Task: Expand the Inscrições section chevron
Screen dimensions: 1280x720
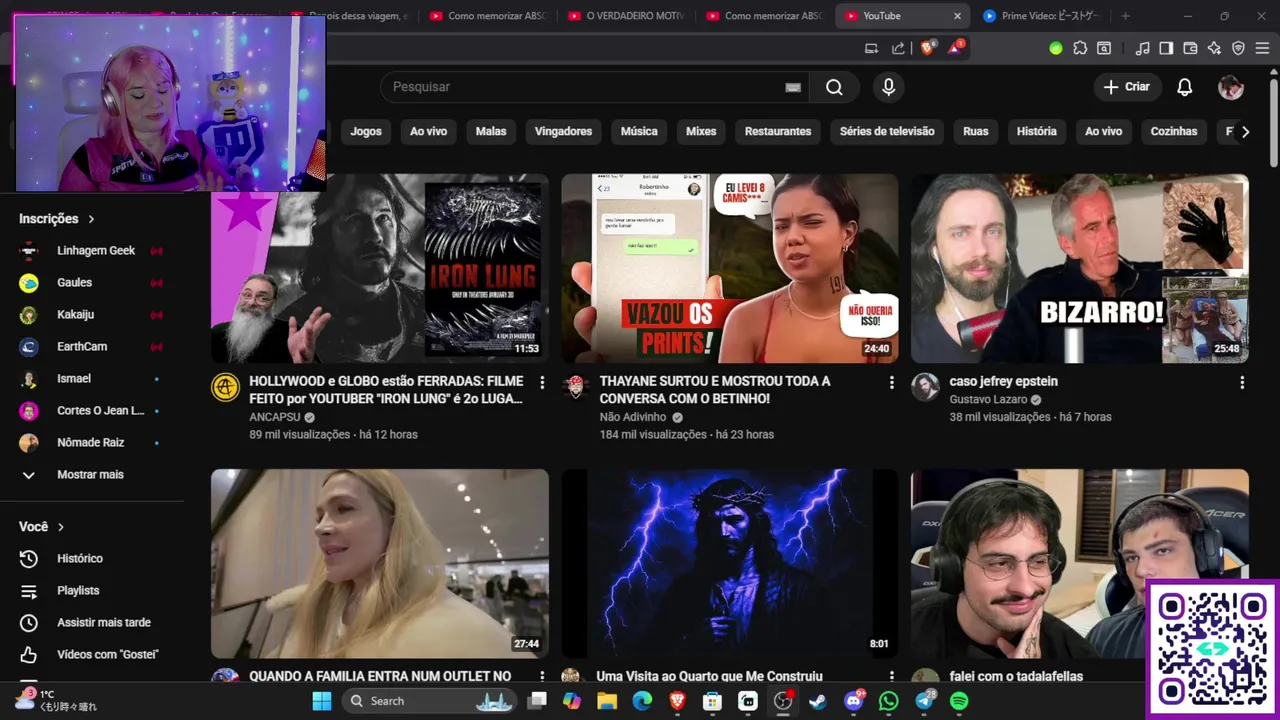Action: click(91, 219)
